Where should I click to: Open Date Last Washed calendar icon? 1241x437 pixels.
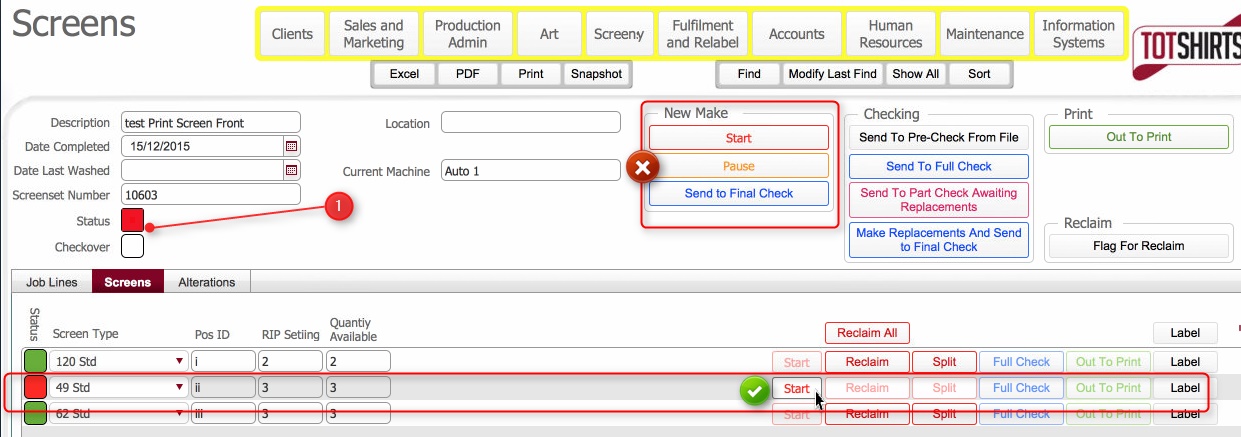tap(291, 170)
